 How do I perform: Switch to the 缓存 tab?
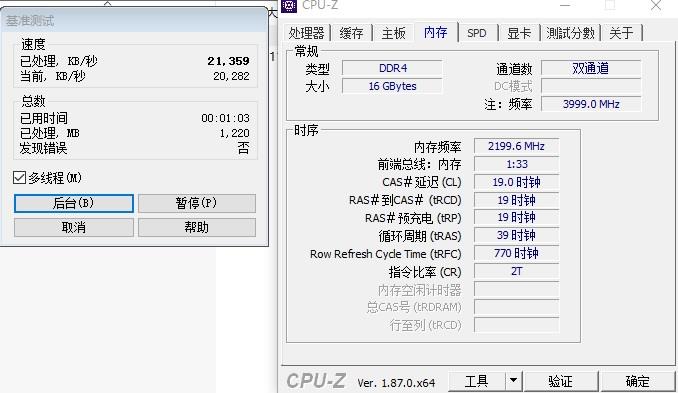pyautogui.click(x=351, y=33)
